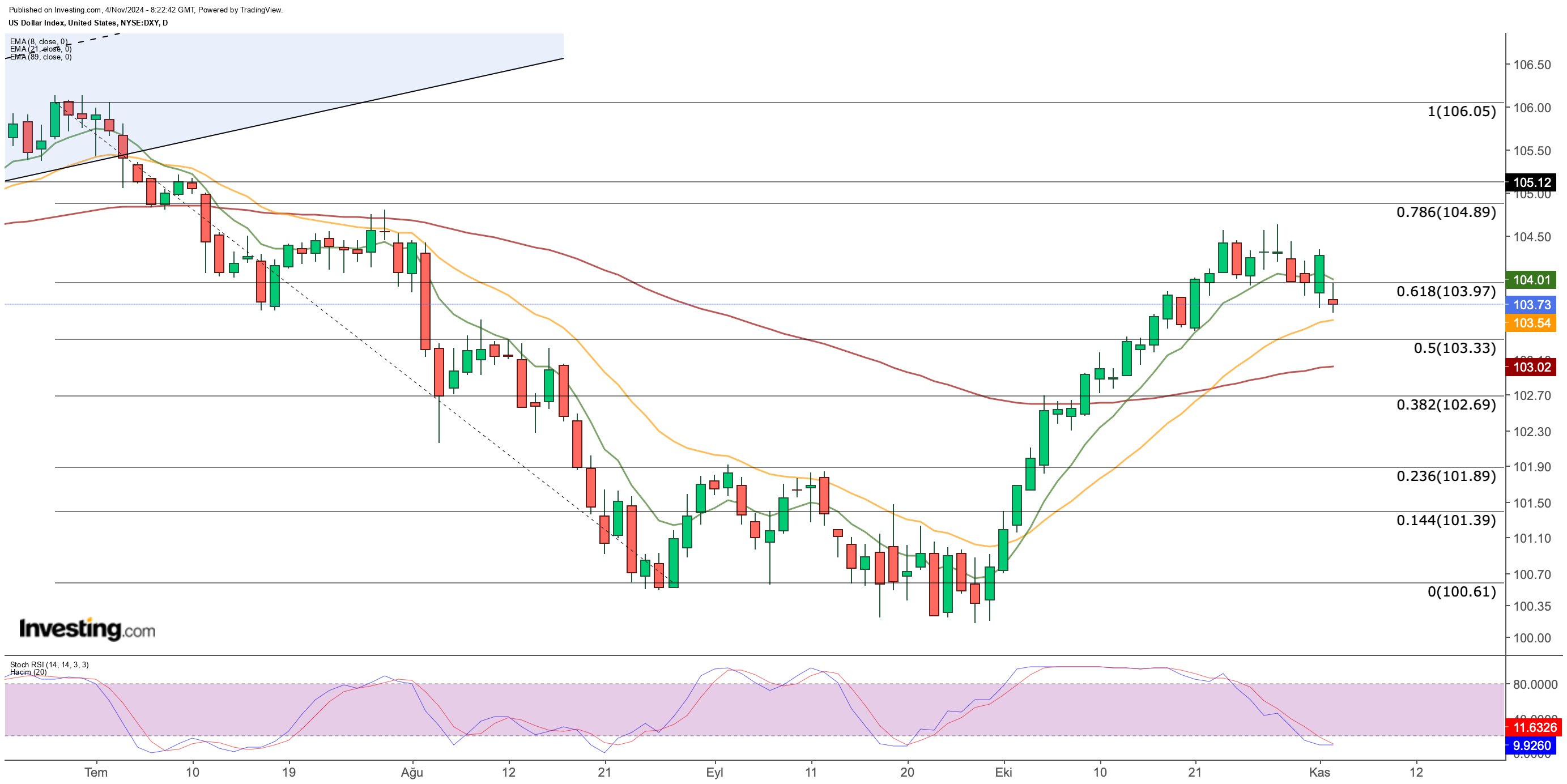
Task: Click the red 11.6326 Stoch RSI value tag
Action: [1533, 727]
